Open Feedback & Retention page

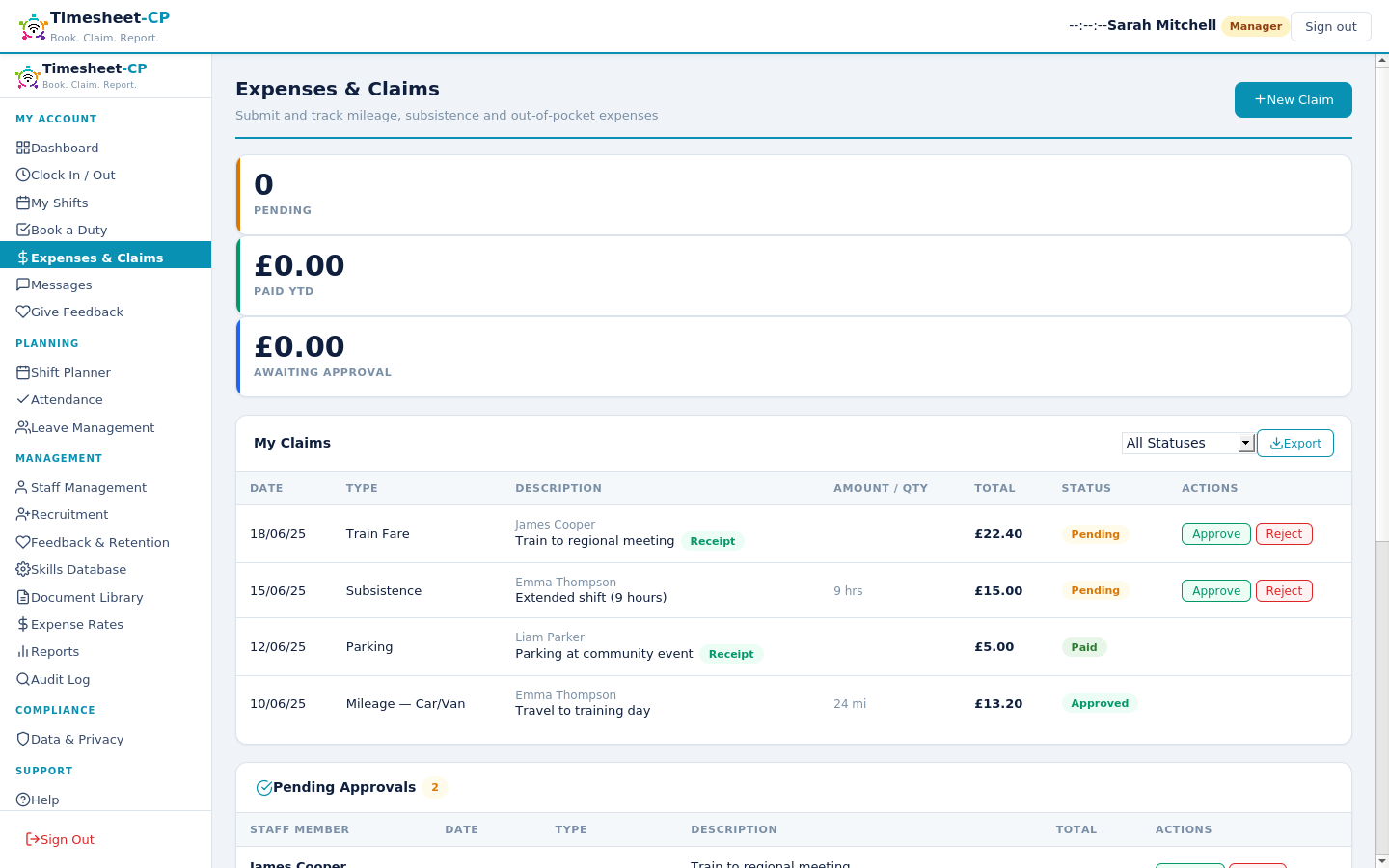pos(105,542)
